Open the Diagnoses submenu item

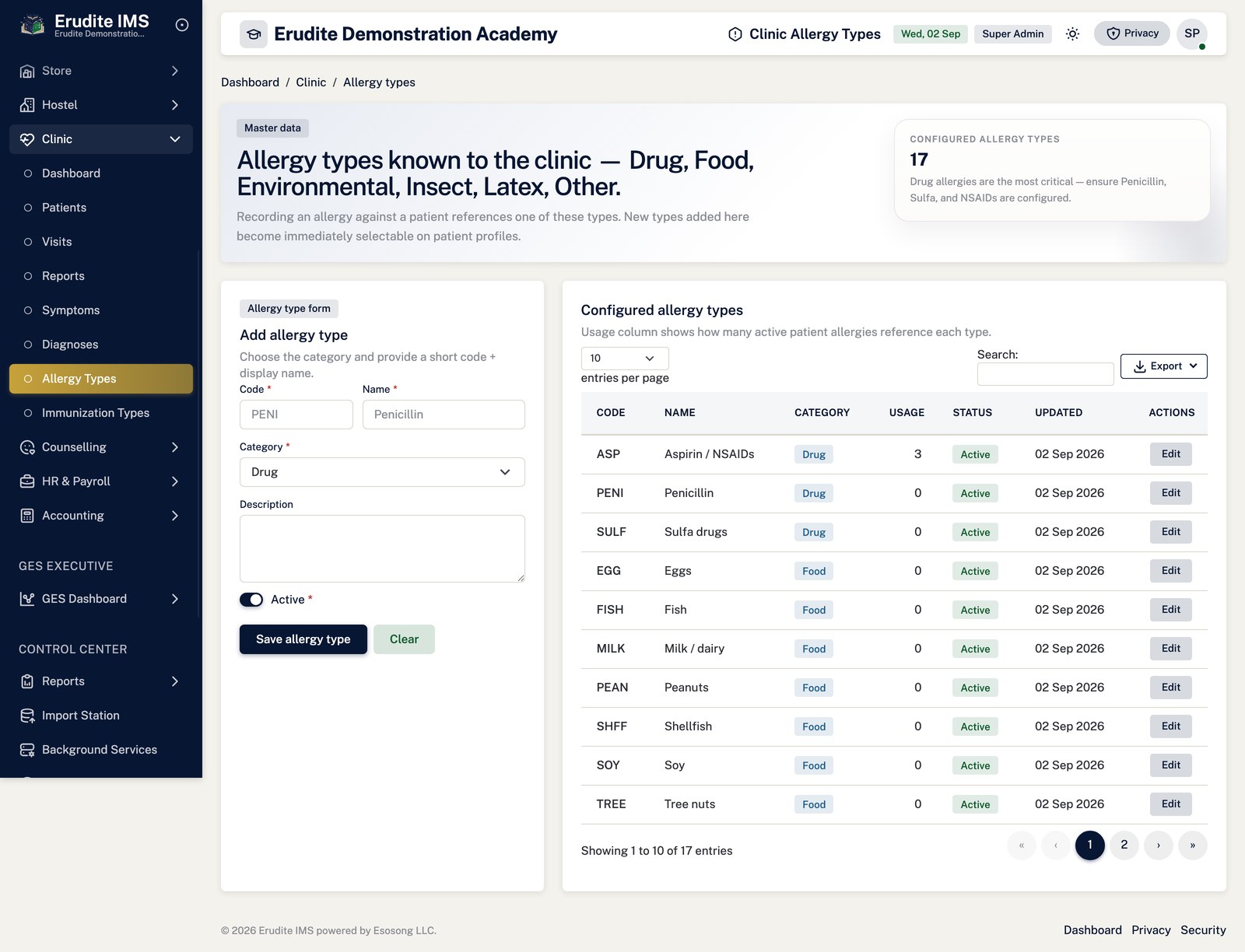click(101, 345)
